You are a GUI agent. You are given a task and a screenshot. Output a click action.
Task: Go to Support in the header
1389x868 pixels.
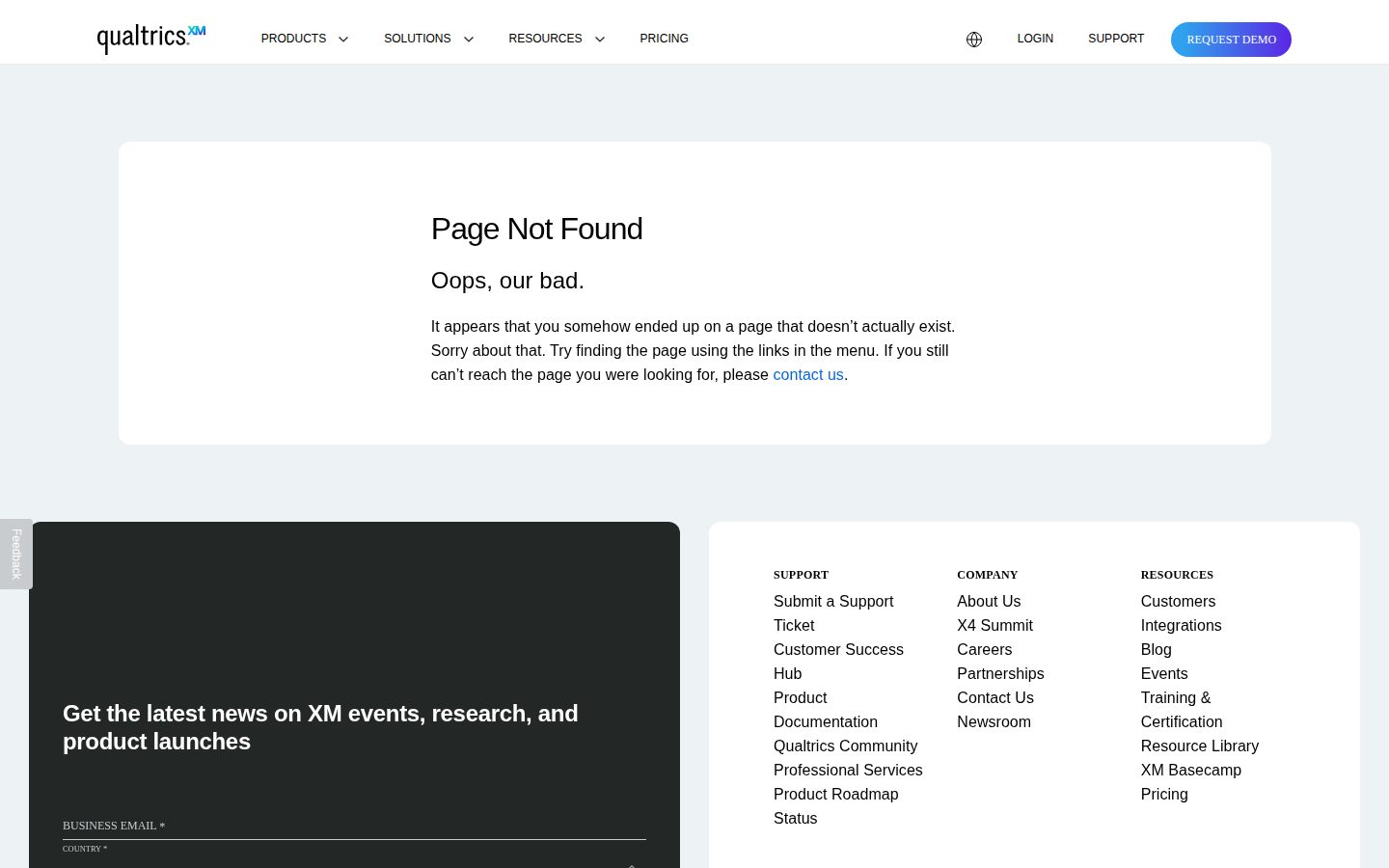1116,39
